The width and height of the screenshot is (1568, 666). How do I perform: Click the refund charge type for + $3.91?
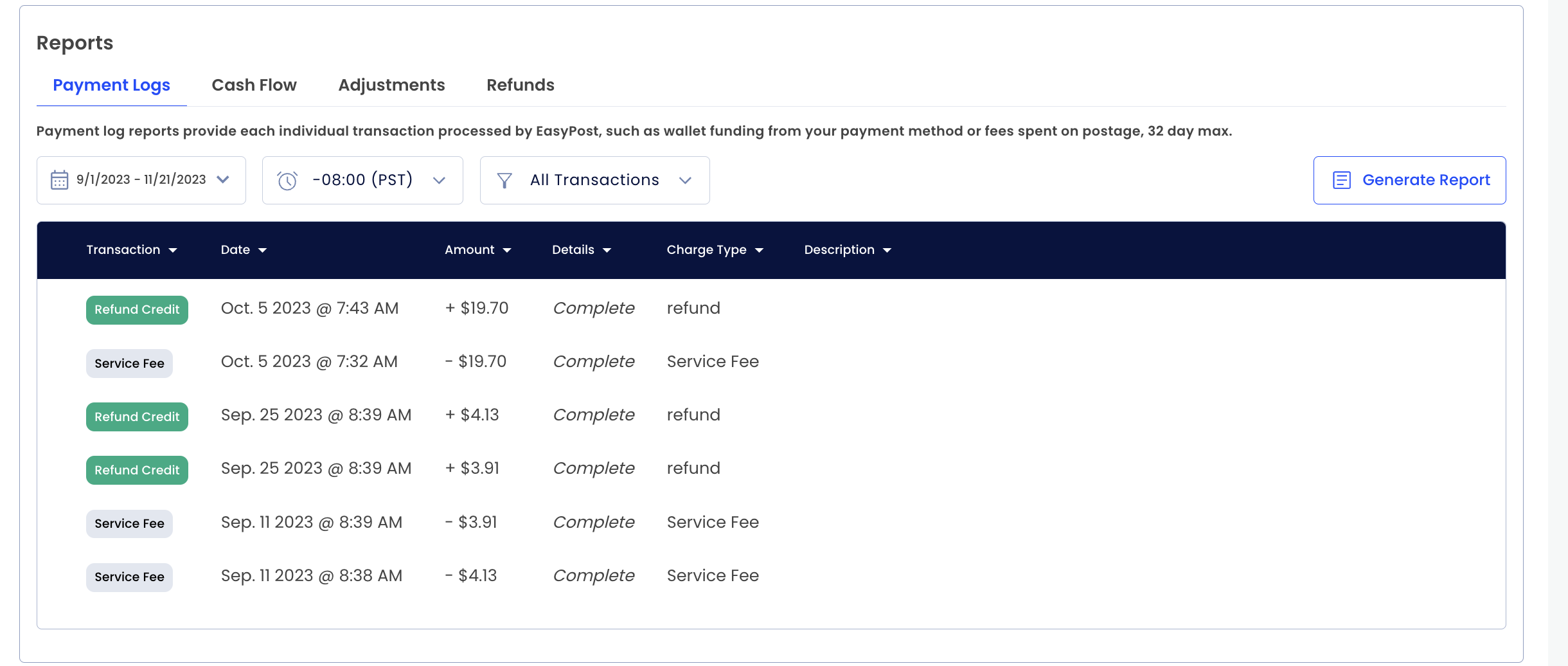[x=693, y=469]
